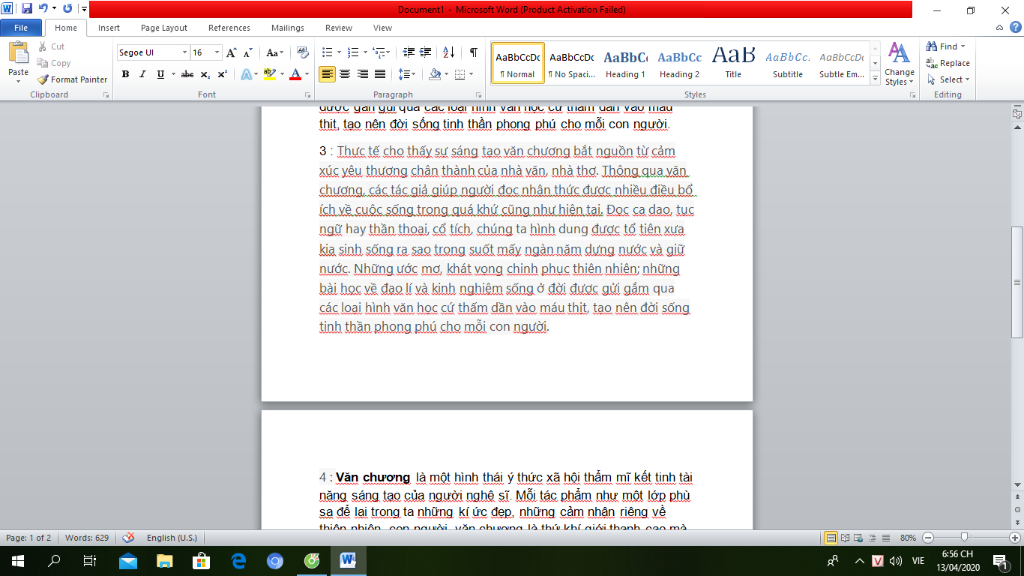Toggle Show/Hide paragraph marks

coord(473,52)
